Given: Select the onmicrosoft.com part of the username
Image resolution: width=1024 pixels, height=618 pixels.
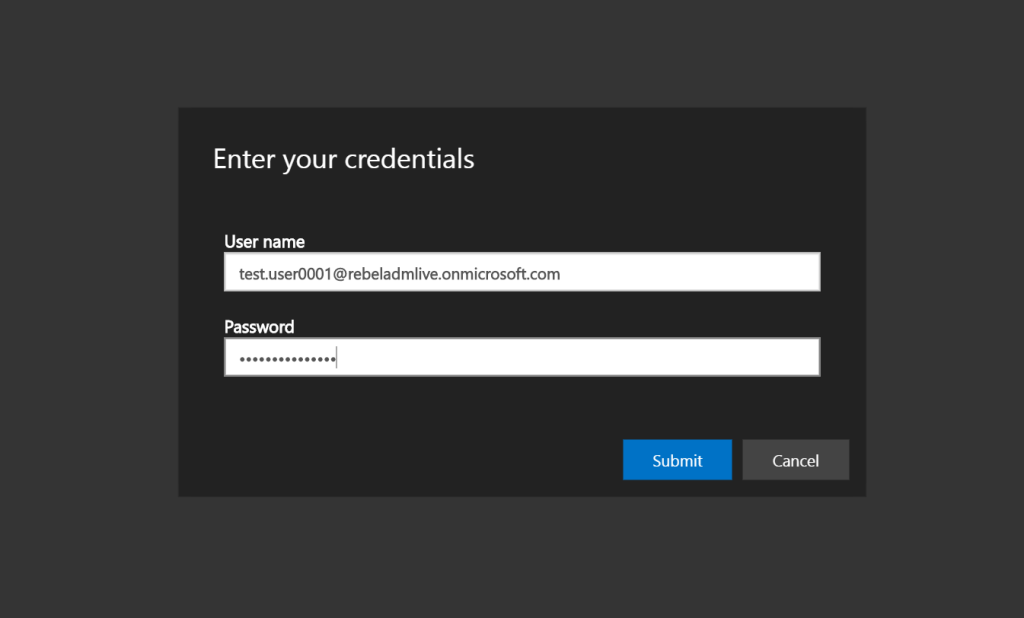Looking at the screenshot, I should 501,274.
